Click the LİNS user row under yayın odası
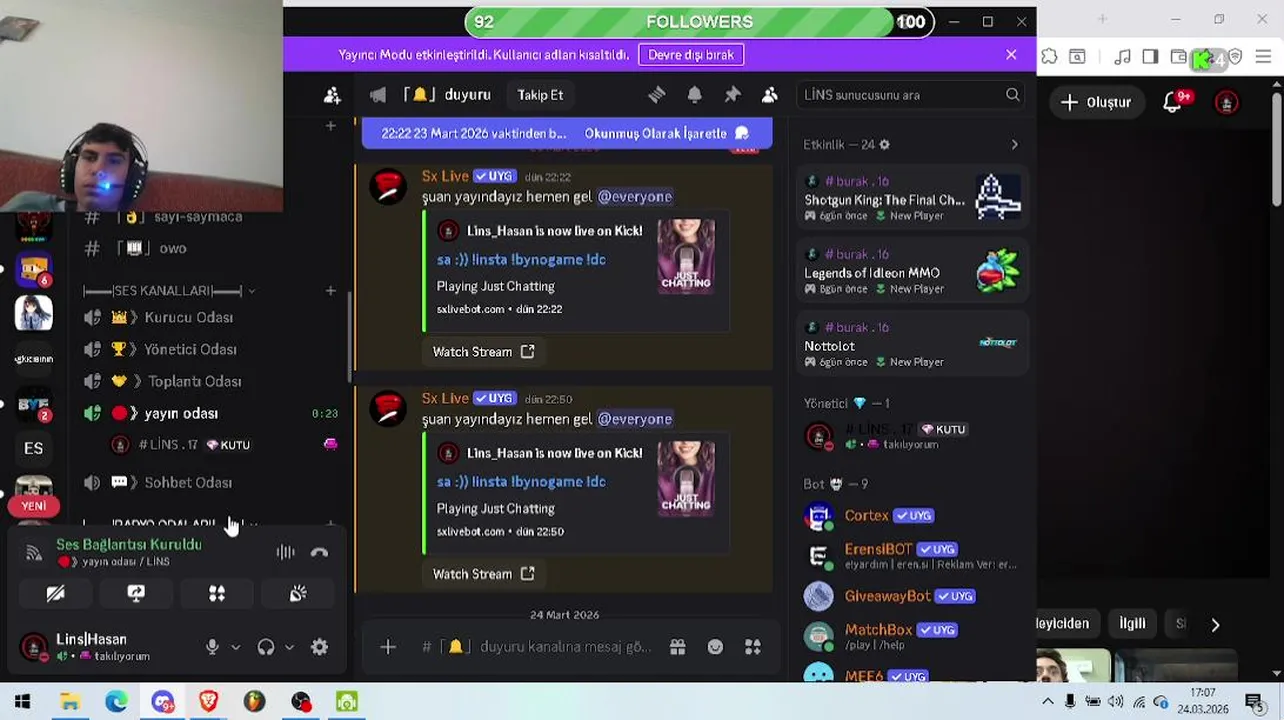 point(224,445)
